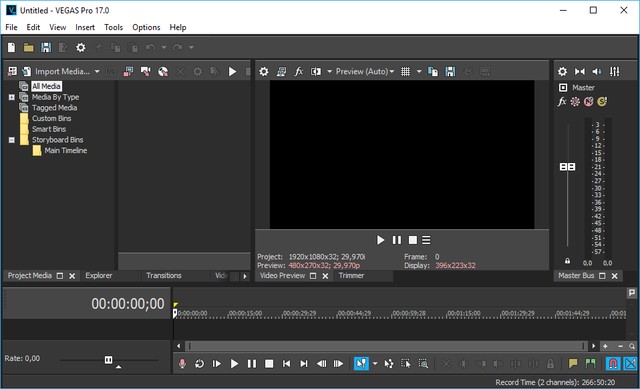The height and width of the screenshot is (389, 640).
Task: Open the Options menu
Action: coord(146,27)
